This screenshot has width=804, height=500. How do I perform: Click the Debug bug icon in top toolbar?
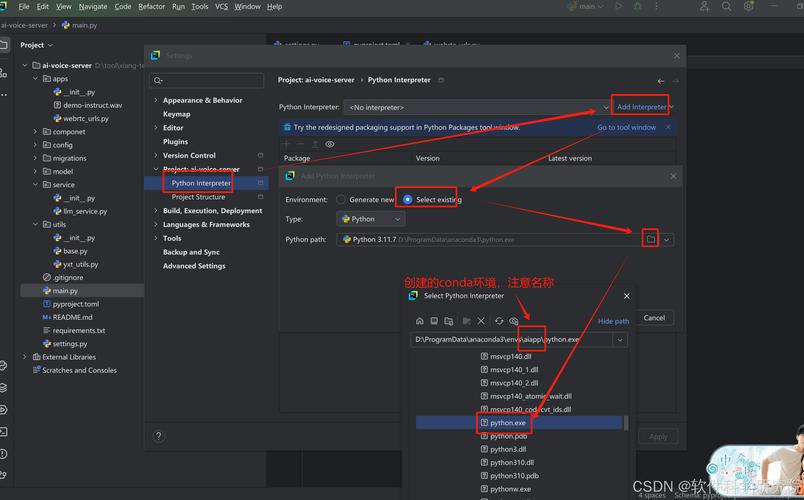[x=637, y=6]
